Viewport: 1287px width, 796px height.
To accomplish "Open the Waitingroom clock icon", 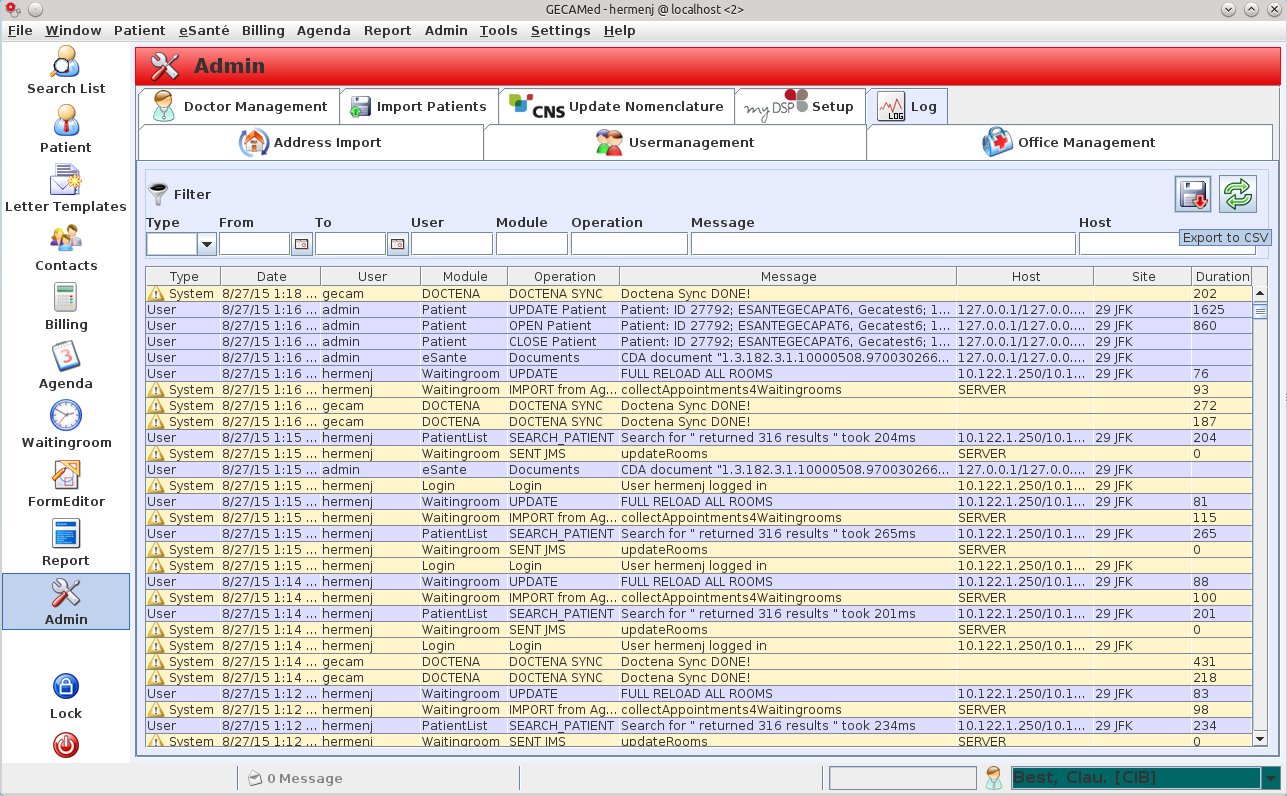I will [x=66, y=415].
